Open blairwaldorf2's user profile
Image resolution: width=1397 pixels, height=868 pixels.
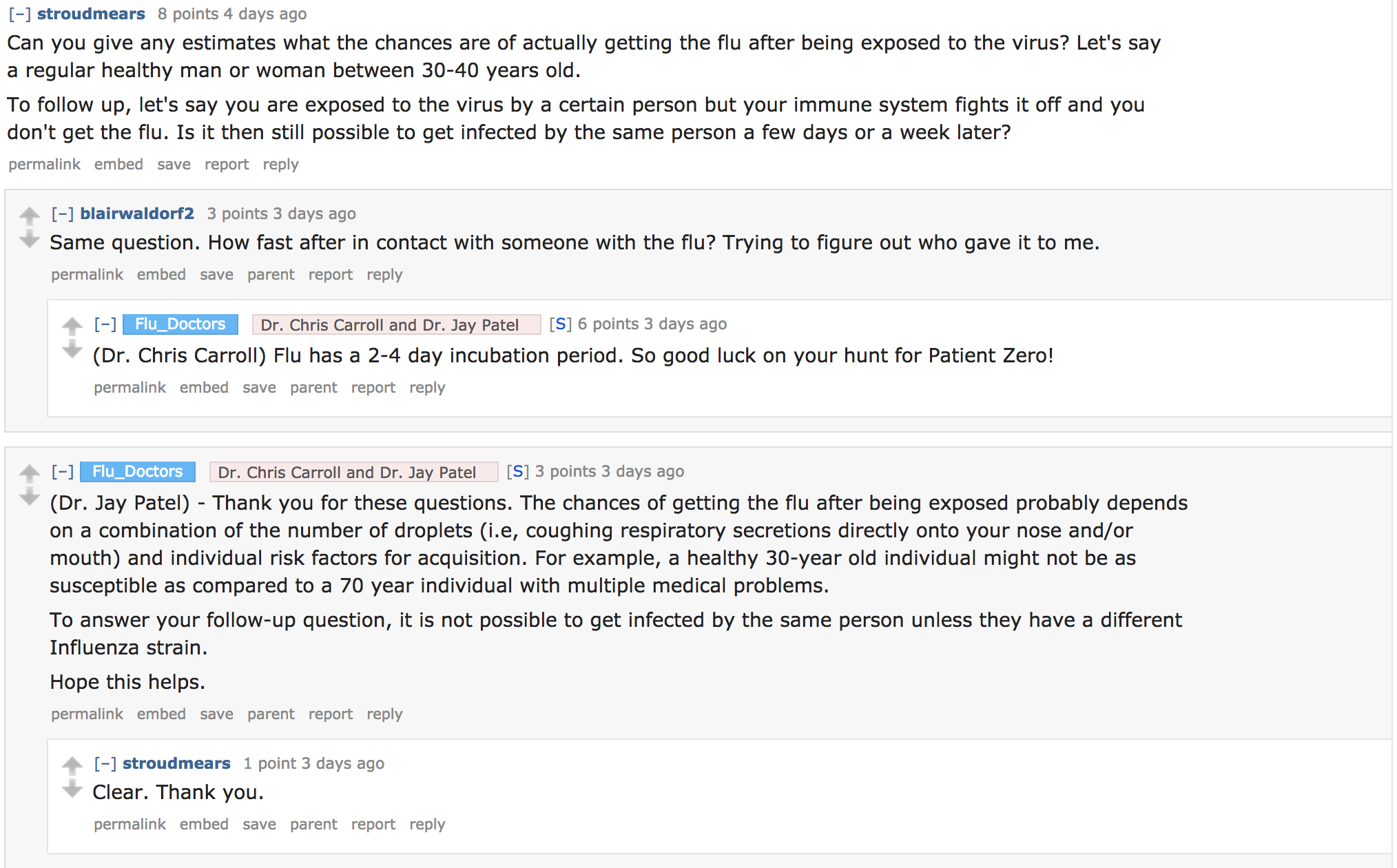(x=137, y=214)
